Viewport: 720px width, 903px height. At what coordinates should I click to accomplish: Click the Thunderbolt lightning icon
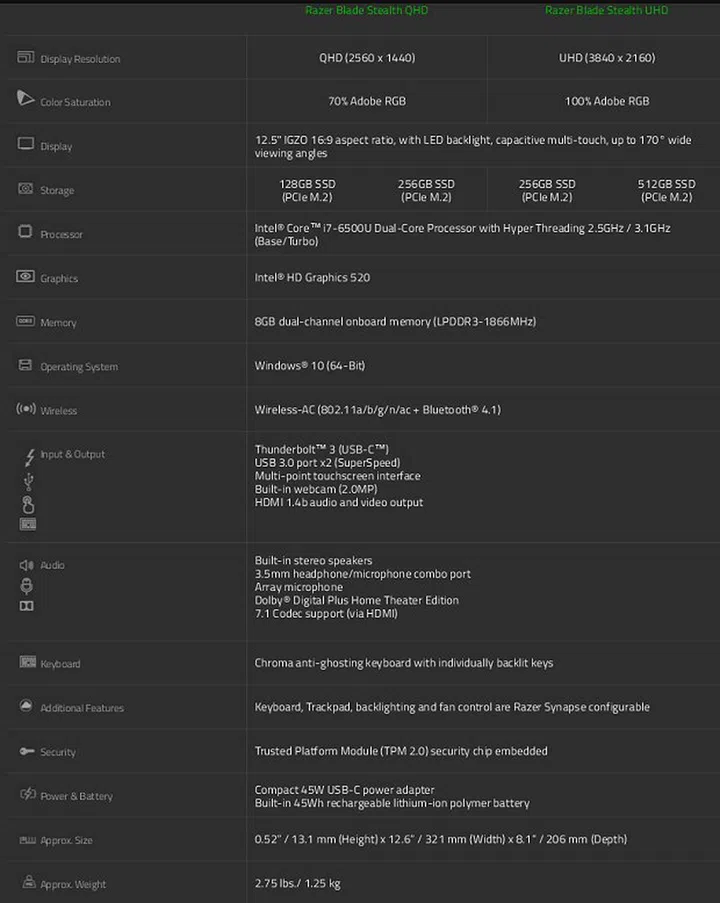pos(29,457)
